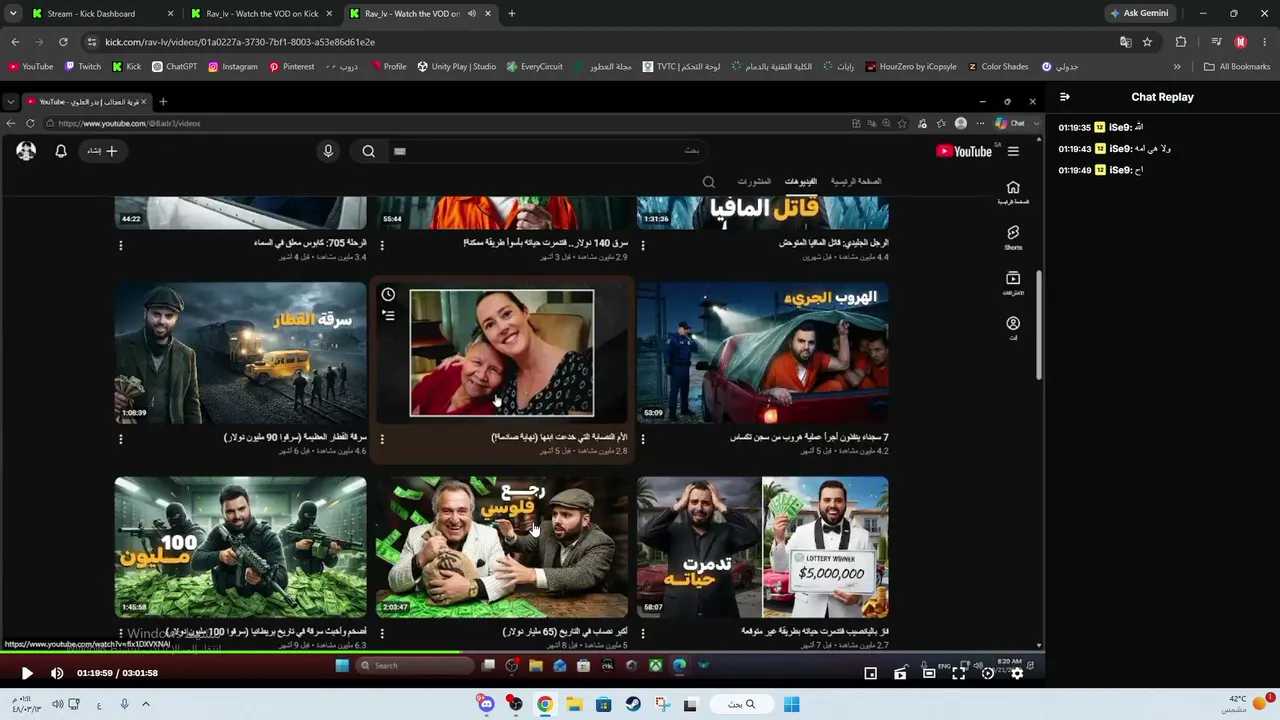Click the الهروب الجريء prison escape thumbnail
1280x720 pixels.
tap(763, 353)
